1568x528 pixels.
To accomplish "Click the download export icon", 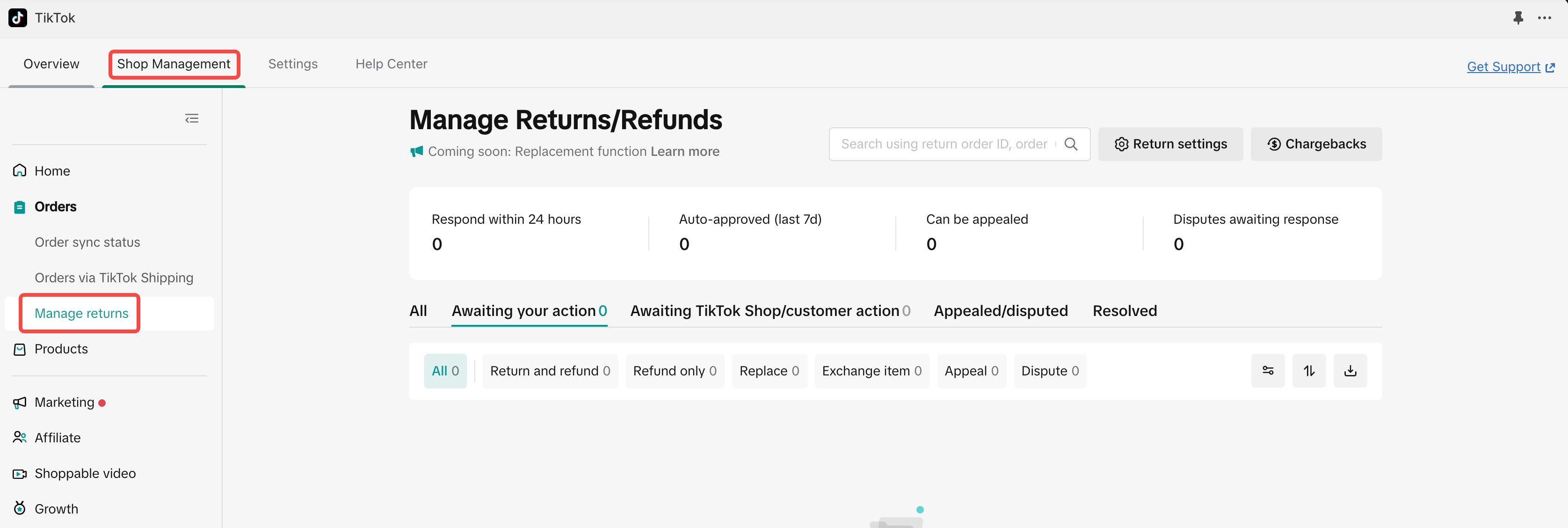I will pyautogui.click(x=1350, y=371).
